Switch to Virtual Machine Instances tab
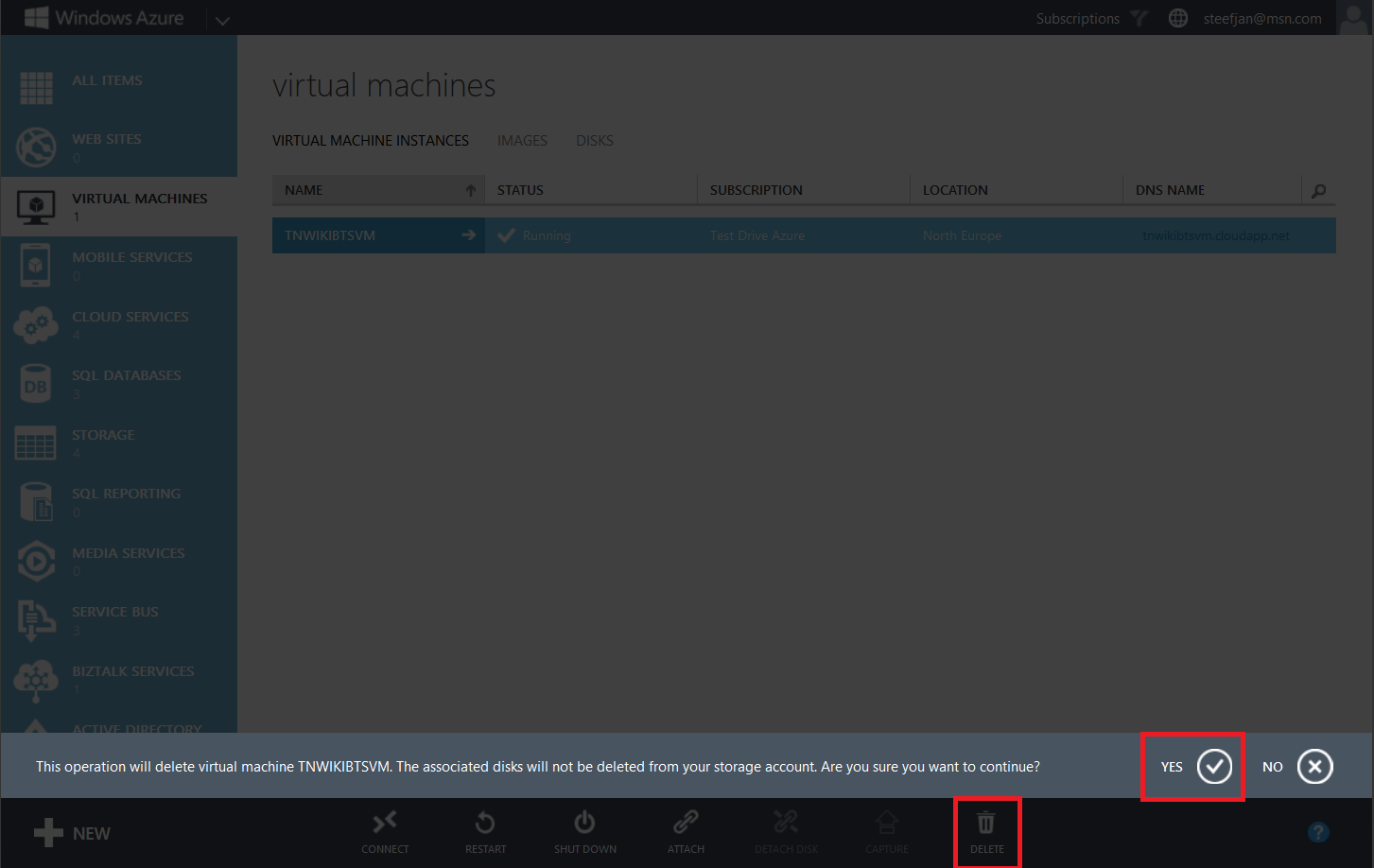The image size is (1374, 868). (371, 141)
